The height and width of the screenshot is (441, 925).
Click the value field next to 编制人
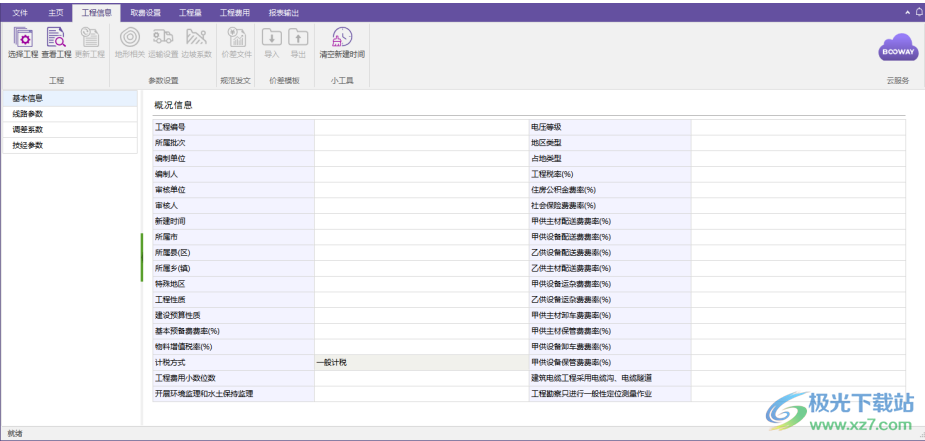click(x=421, y=174)
